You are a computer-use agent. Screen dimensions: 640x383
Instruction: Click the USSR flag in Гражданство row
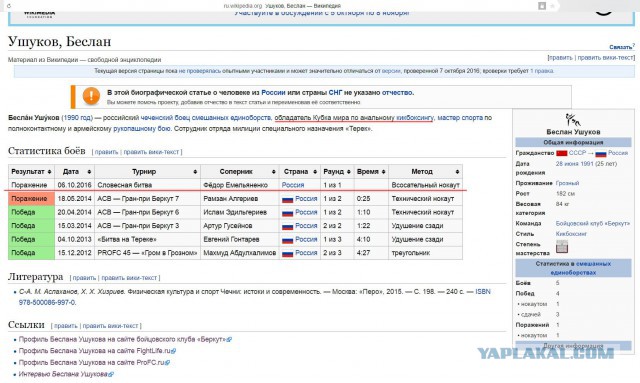point(562,153)
